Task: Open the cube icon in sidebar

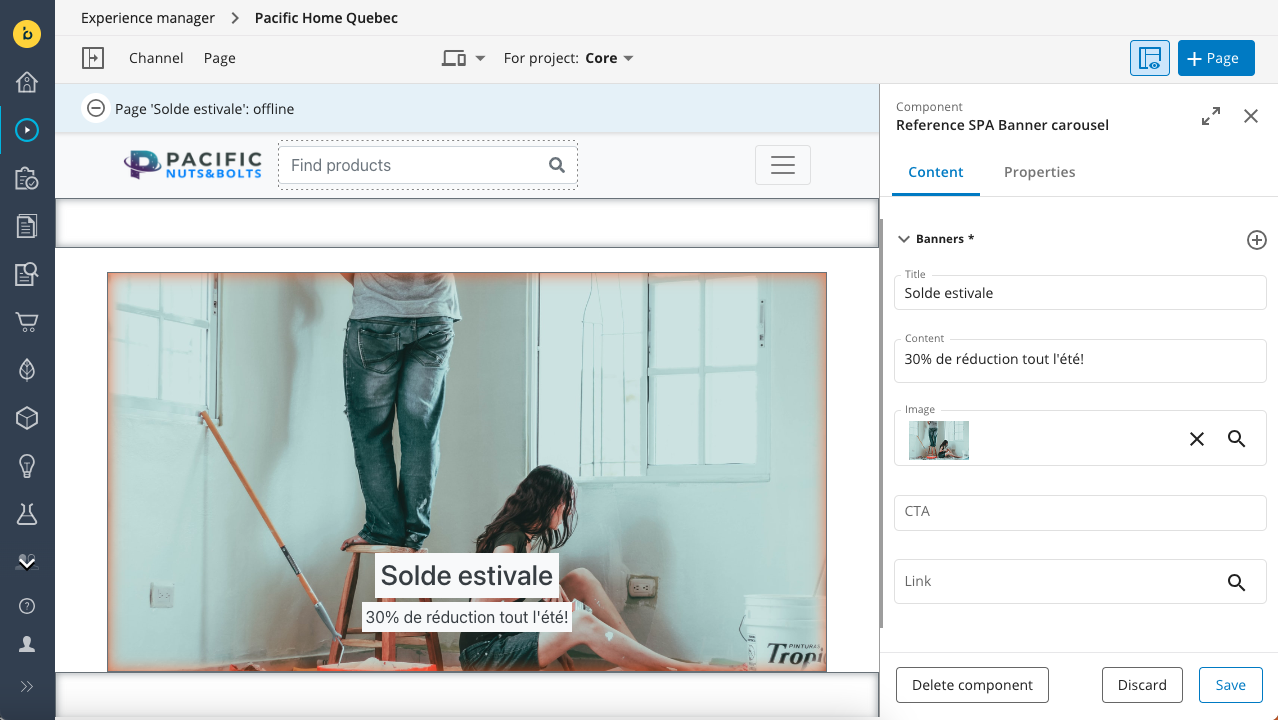Action: point(27,418)
